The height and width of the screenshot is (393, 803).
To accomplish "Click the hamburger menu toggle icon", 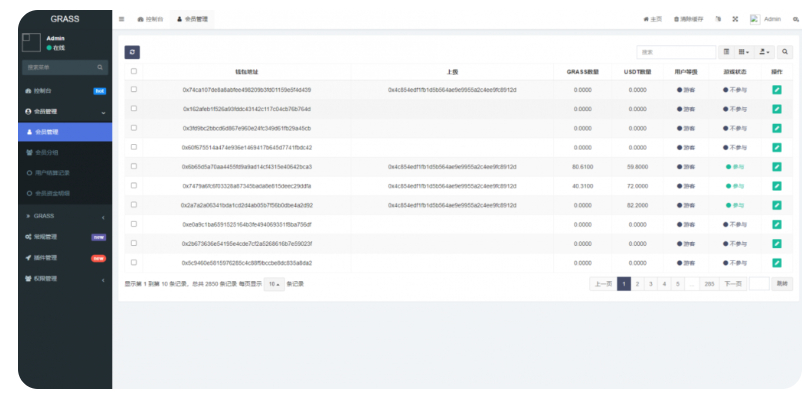I will click(121, 19).
